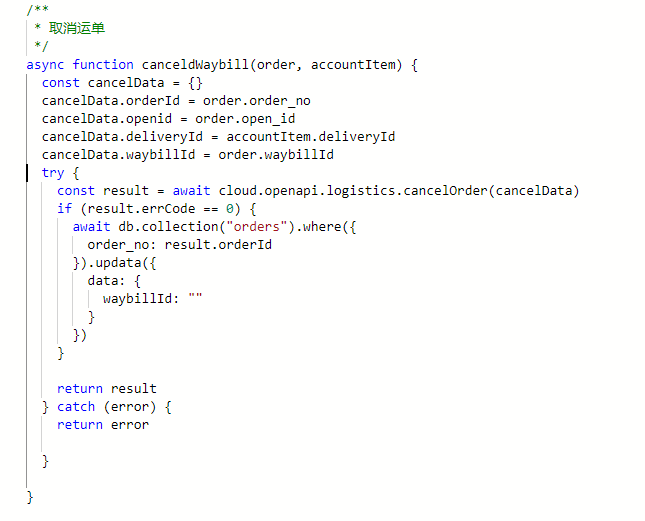This screenshot has width=645, height=521.
Task: Click the Chinese comment 取消运单
Action: tap(77, 28)
